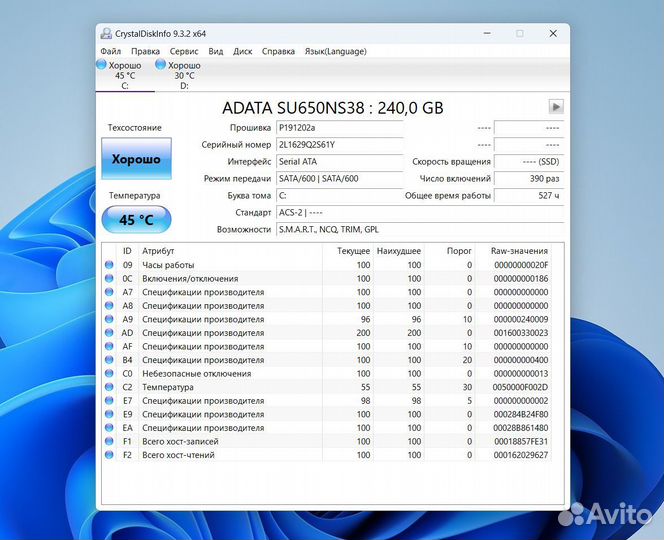Click the power-on count value 390 раз
This screenshot has width=664, height=540.
(529, 179)
